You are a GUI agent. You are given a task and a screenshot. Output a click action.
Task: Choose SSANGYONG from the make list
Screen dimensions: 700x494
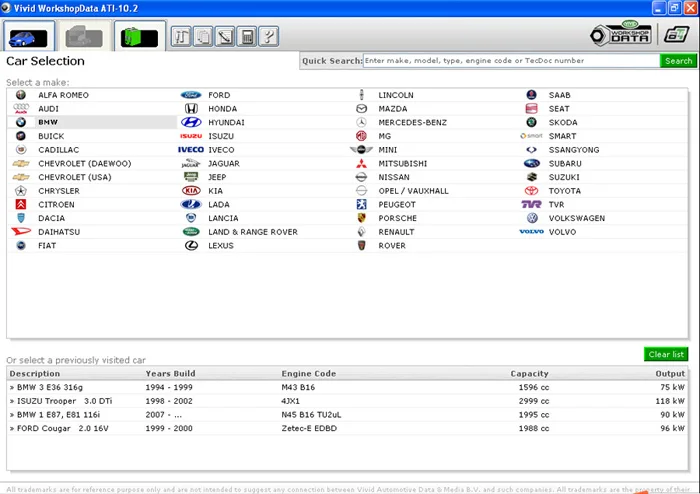574,150
